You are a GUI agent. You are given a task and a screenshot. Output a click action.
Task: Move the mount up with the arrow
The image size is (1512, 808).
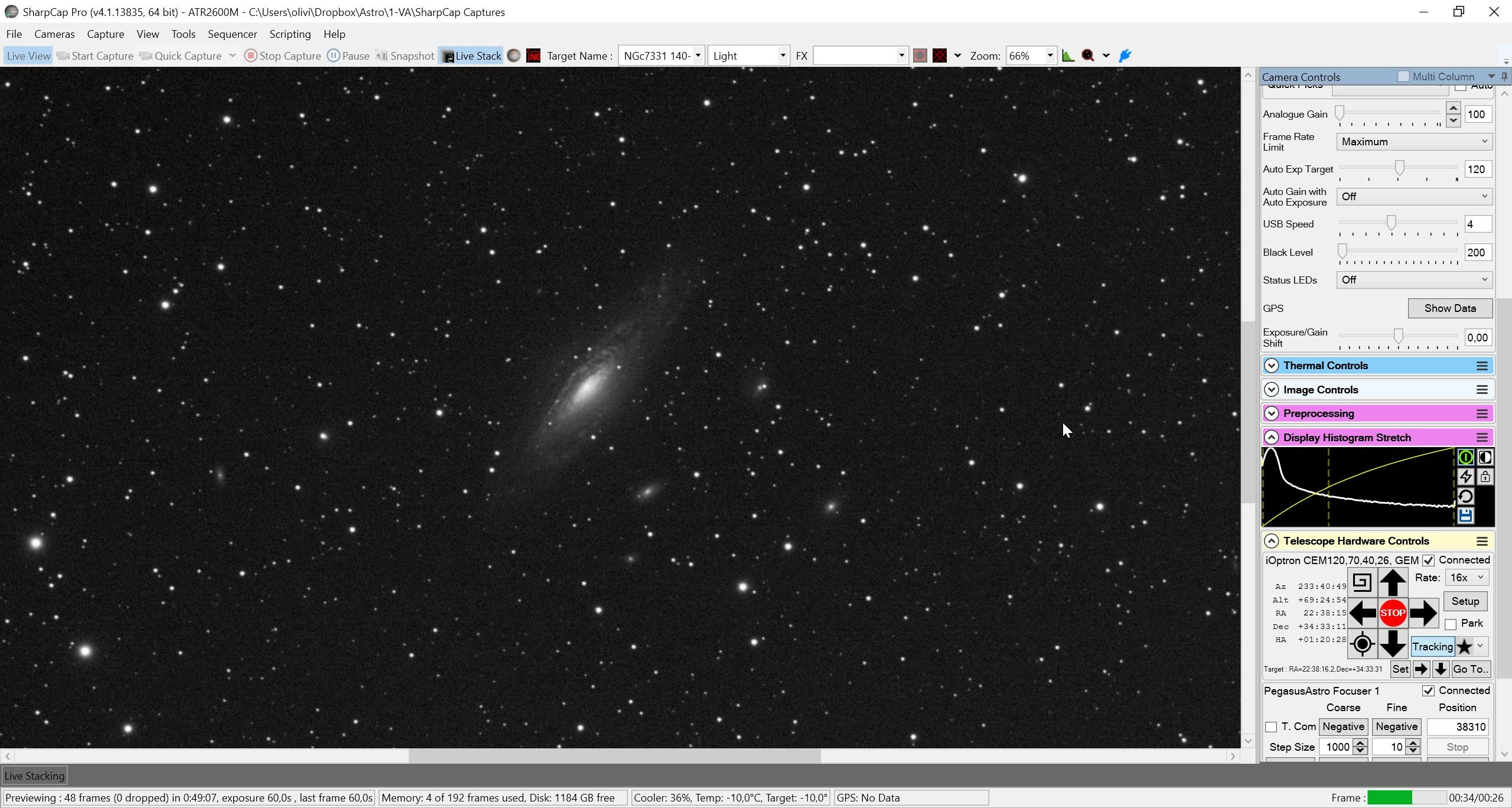[1393, 582]
